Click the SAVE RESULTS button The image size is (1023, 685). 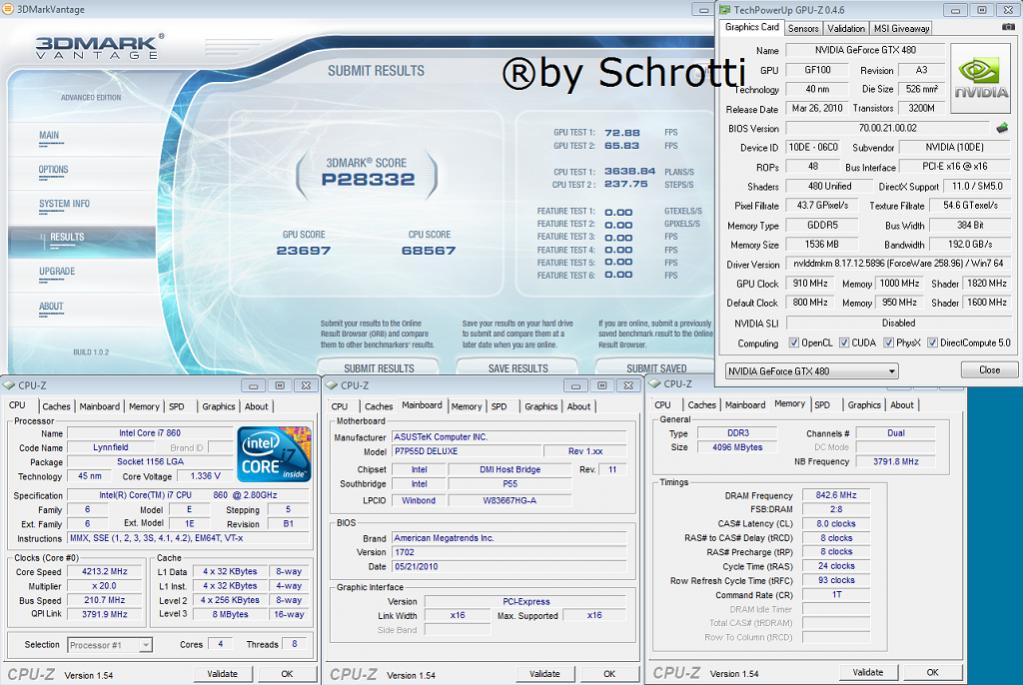click(518, 367)
